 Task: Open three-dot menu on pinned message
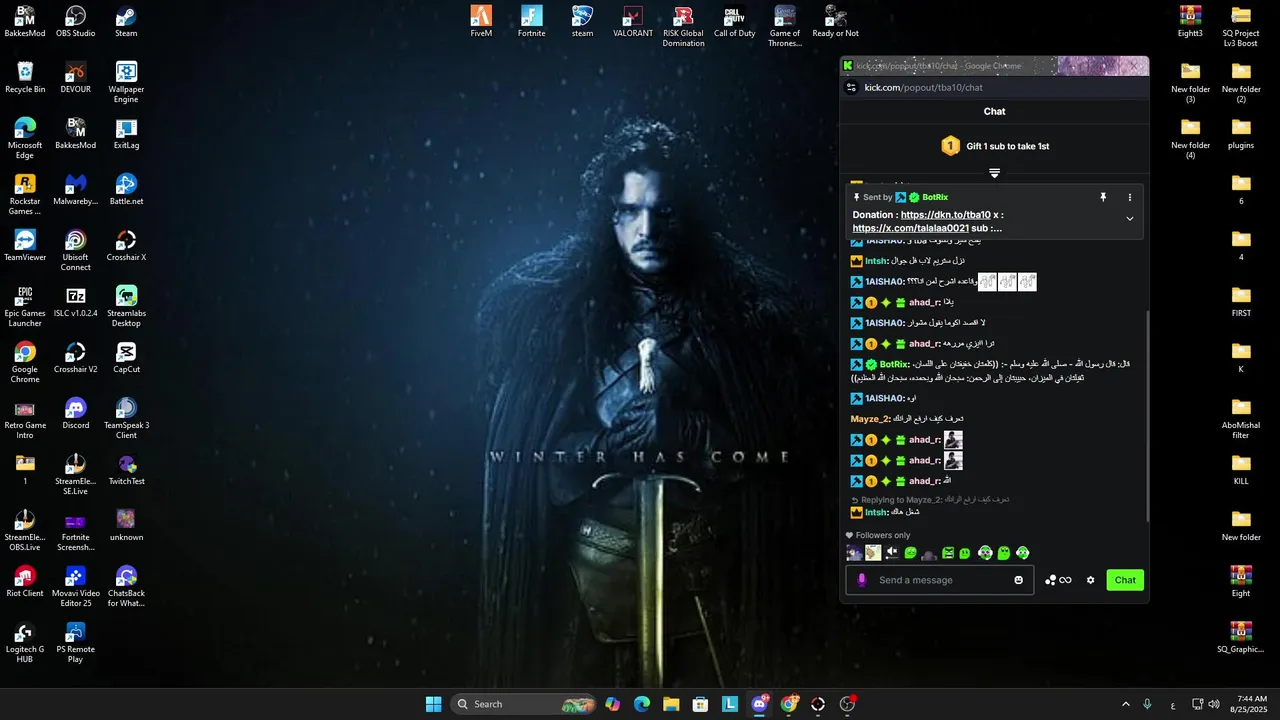1130,197
